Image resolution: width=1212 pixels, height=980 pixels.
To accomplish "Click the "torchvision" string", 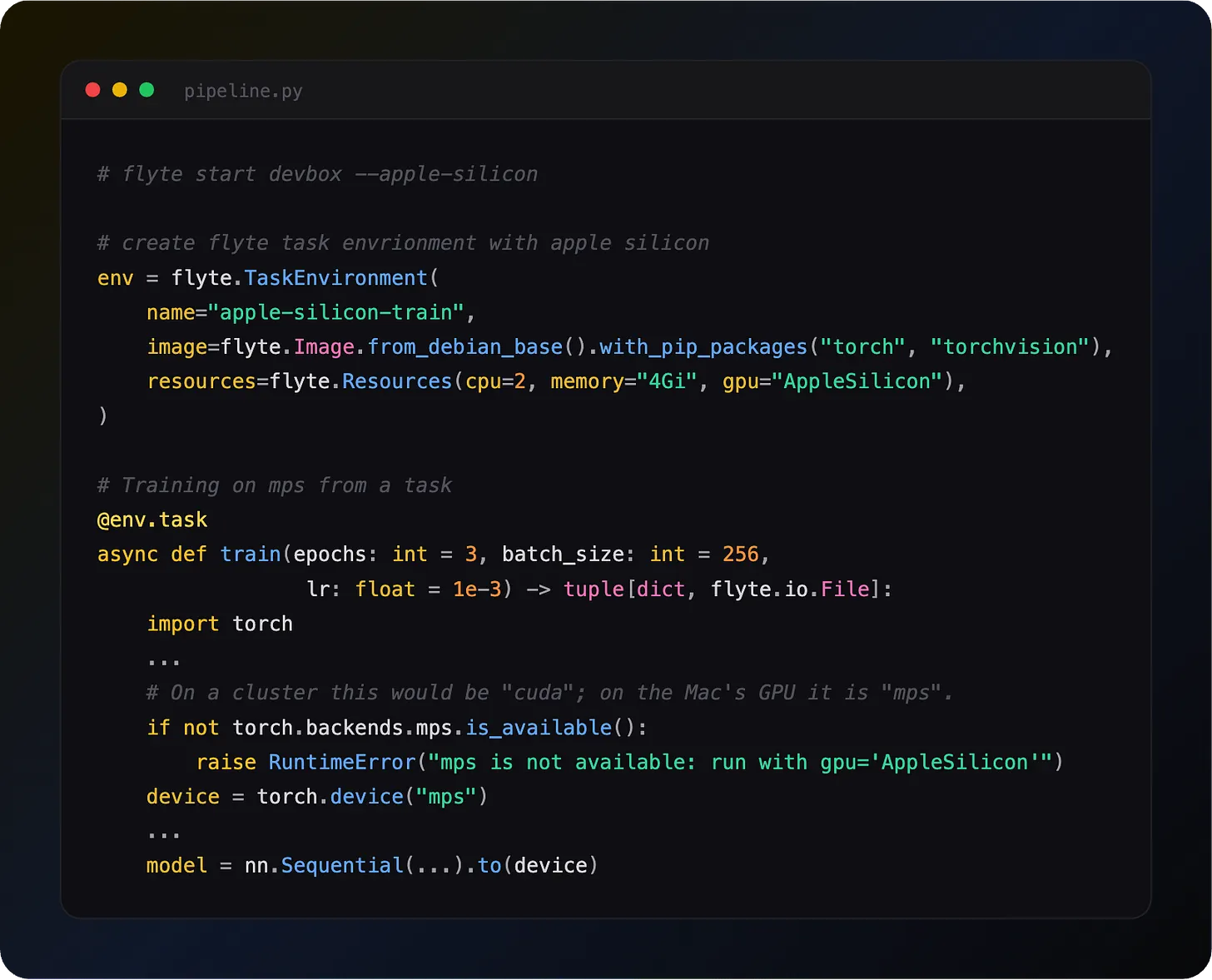I will coord(1011,347).
